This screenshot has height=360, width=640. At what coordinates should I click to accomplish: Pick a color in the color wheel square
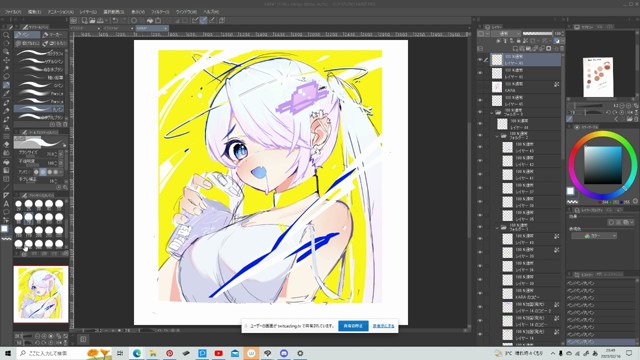(602, 165)
